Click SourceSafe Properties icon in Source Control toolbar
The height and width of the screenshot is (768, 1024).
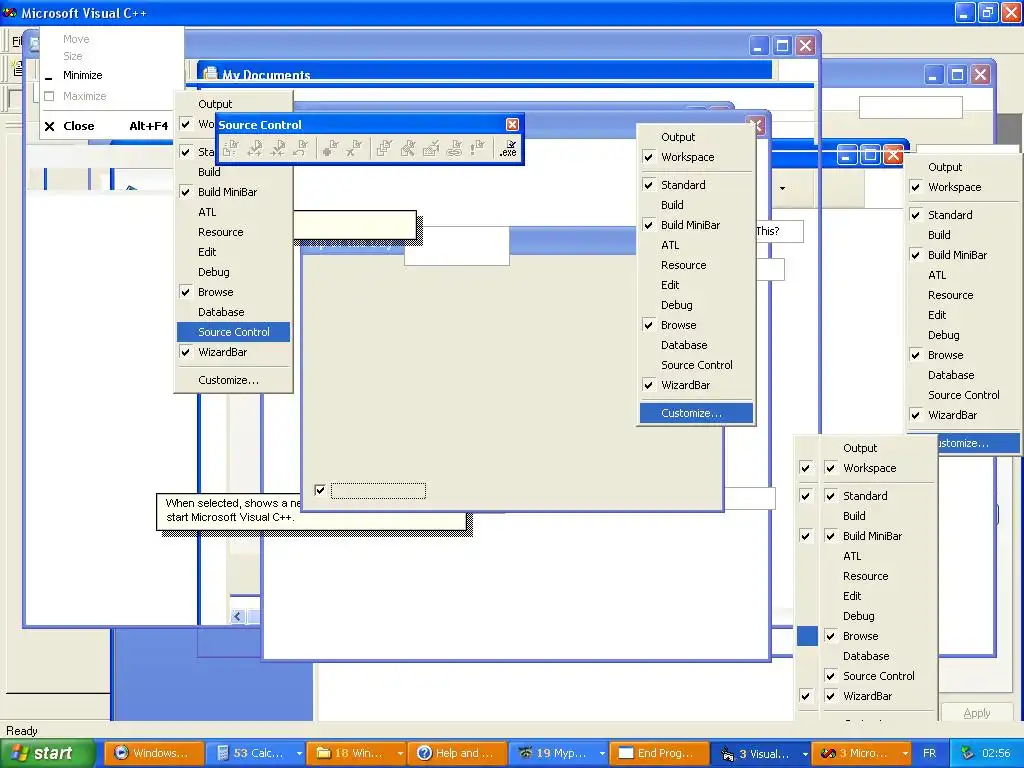(430, 148)
